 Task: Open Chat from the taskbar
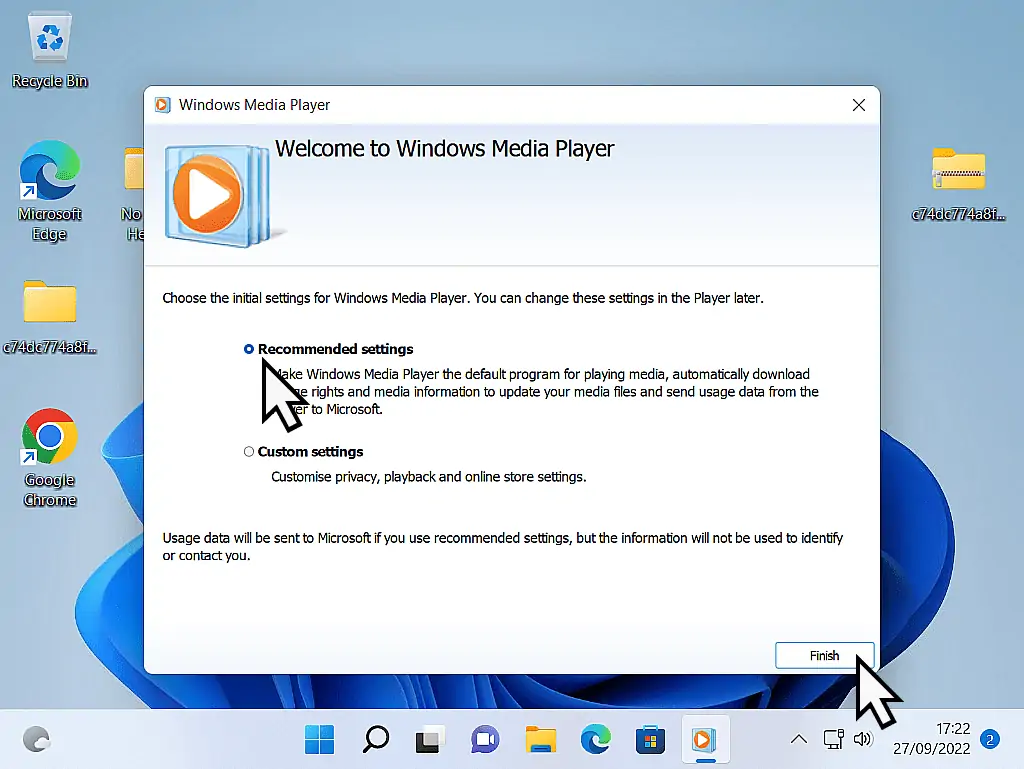pyautogui.click(x=484, y=739)
